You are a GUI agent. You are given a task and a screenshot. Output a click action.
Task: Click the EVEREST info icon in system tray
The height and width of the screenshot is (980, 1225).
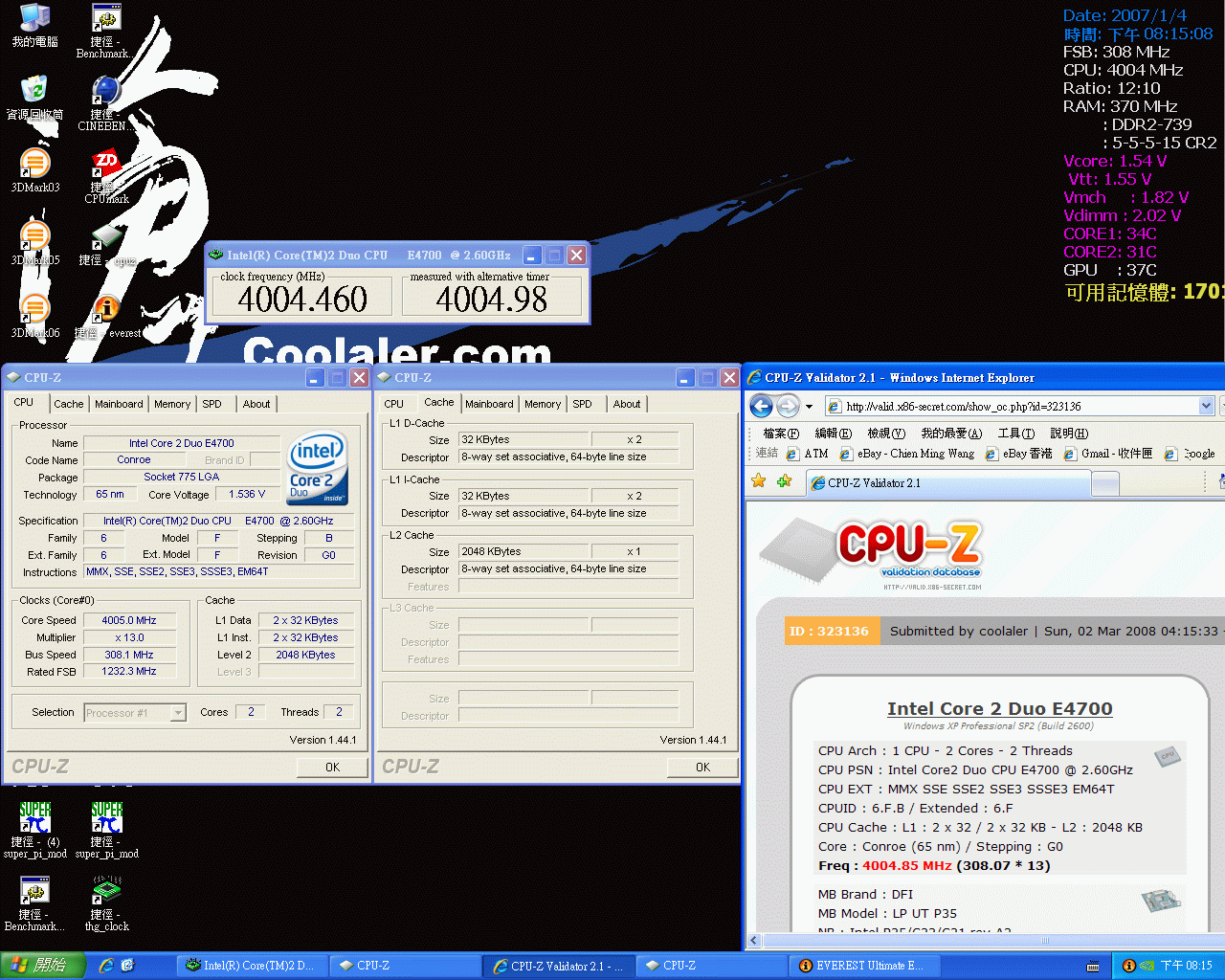1128,966
